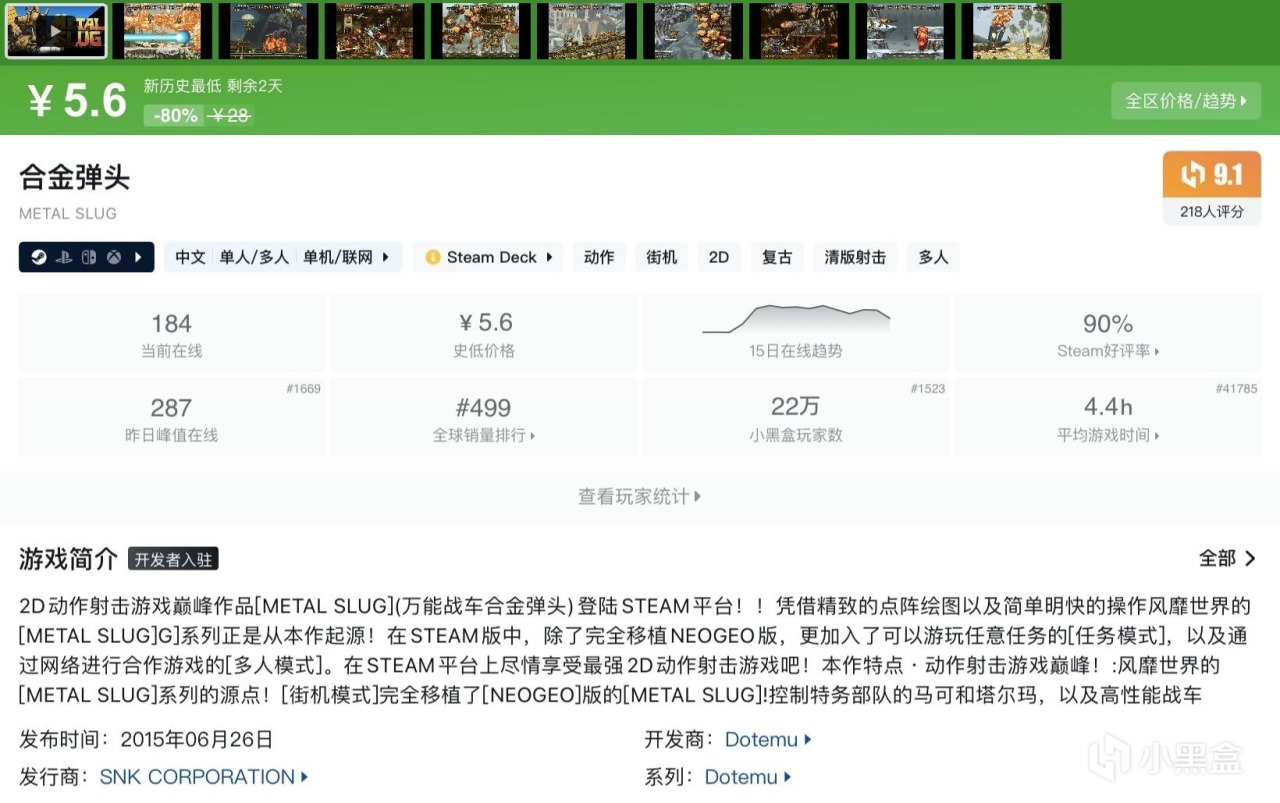Open the second screenshot with blue laser beam
The image size is (1280, 803).
click(x=162, y=31)
